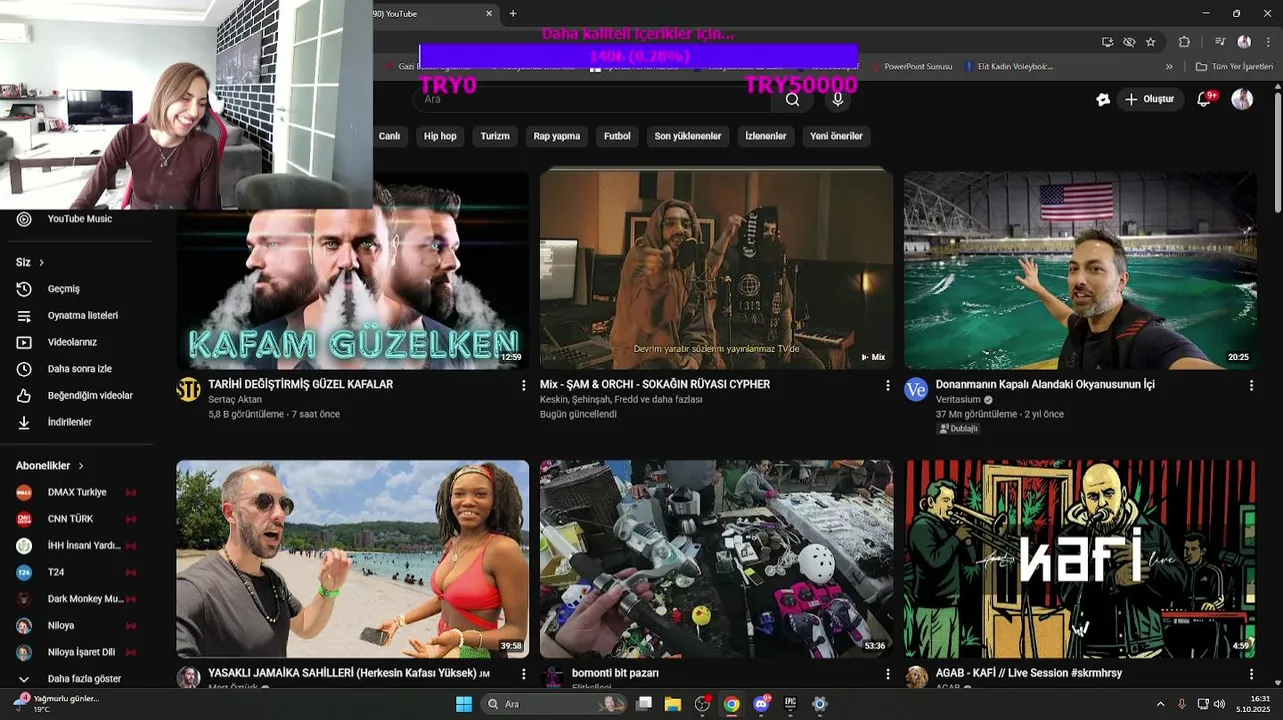Show hidden system tray icons chevron
Viewport: 1283px width, 720px height.
tap(1160, 704)
